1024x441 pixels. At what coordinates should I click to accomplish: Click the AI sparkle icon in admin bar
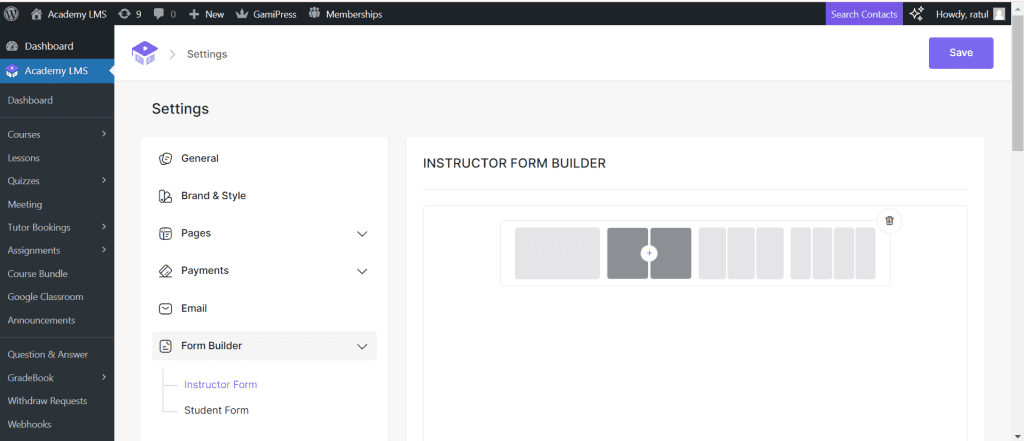coord(916,13)
